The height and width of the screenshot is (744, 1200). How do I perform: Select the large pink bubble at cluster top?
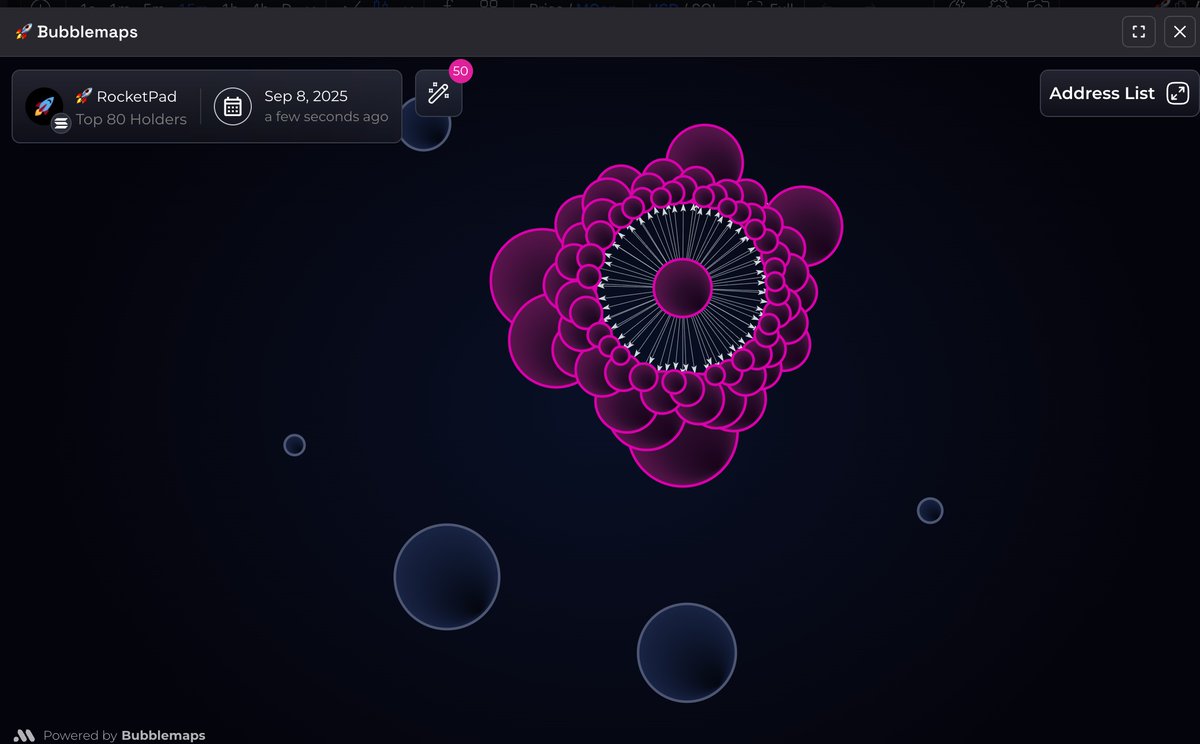(x=705, y=152)
